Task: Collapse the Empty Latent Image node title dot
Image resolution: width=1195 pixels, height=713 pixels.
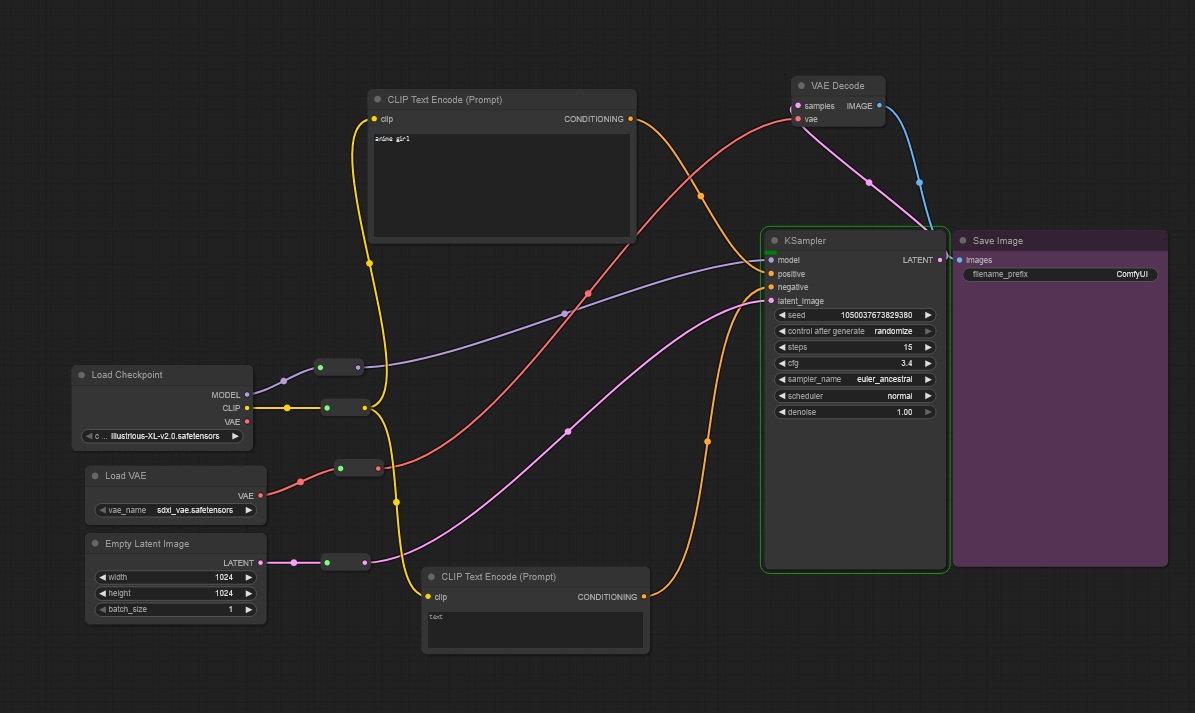Action: point(95,544)
